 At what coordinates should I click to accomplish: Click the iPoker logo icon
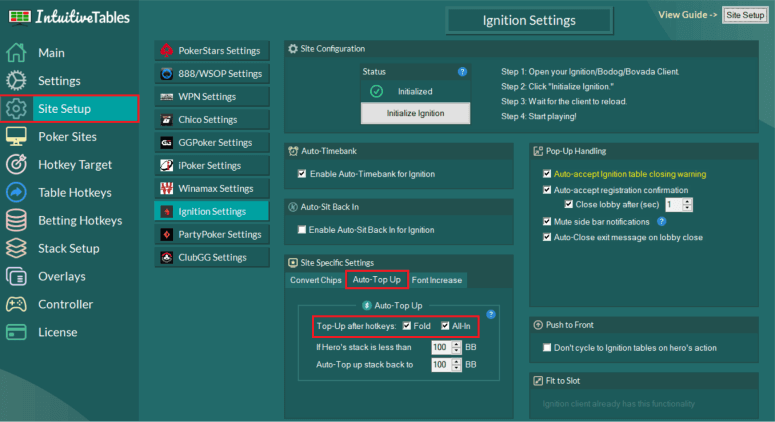(167, 166)
